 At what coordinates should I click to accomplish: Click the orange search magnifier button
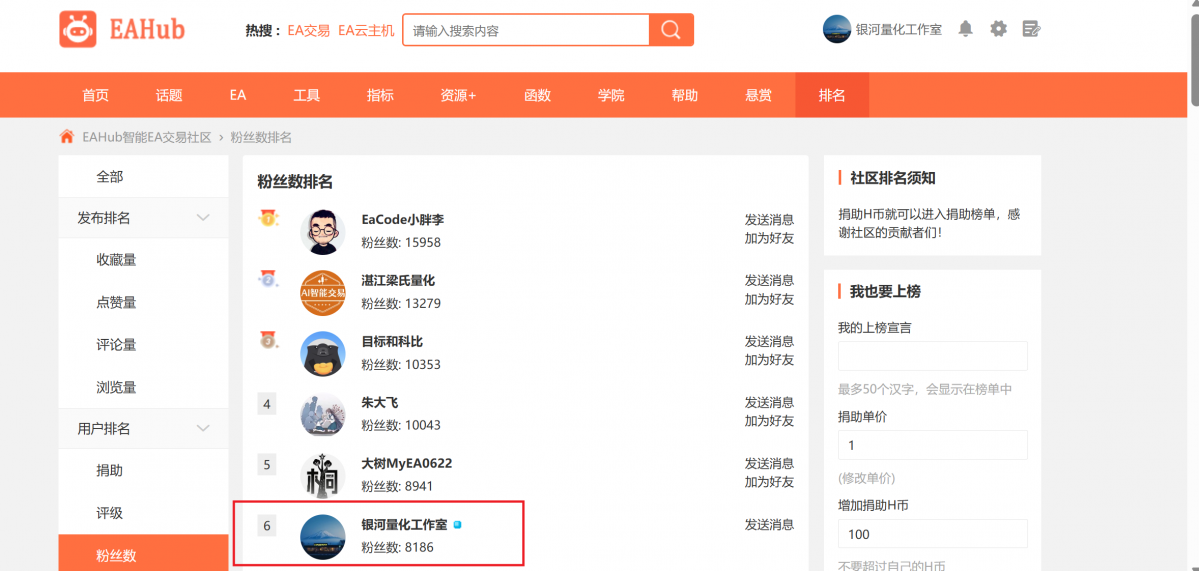[x=671, y=31]
